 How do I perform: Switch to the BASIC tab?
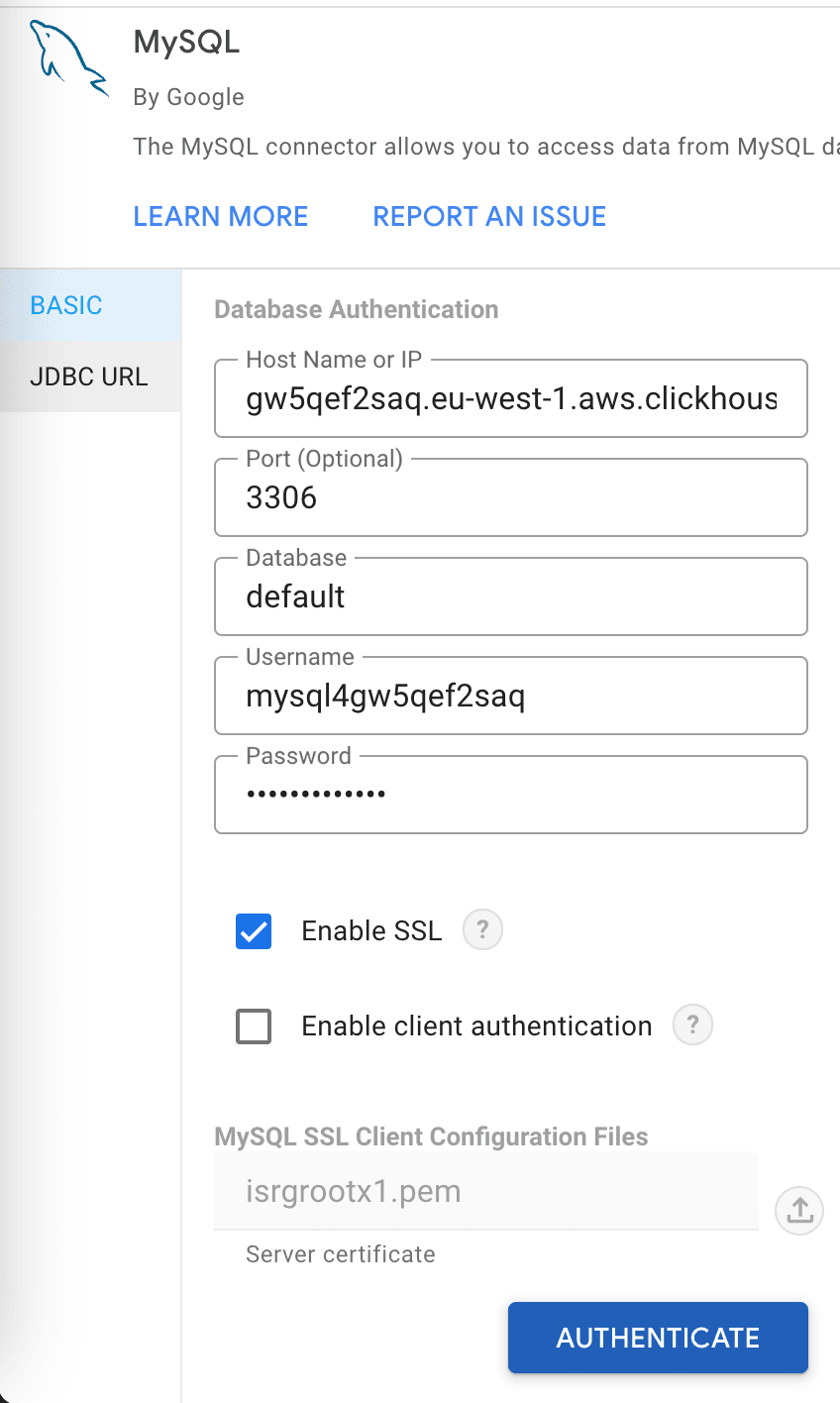point(66,305)
